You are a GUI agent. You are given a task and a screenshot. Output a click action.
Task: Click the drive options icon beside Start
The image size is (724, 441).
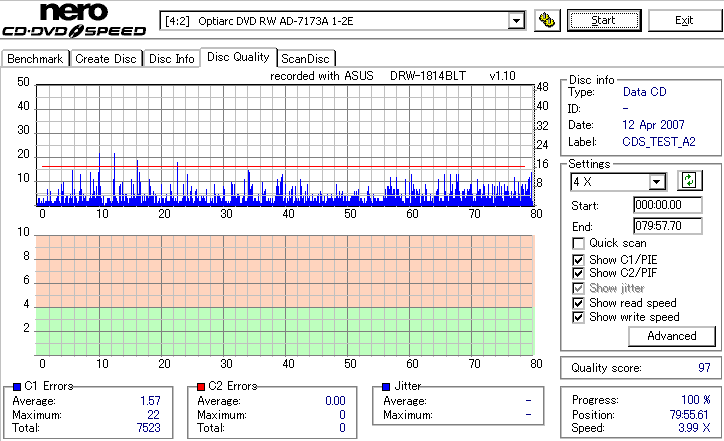coord(547,20)
